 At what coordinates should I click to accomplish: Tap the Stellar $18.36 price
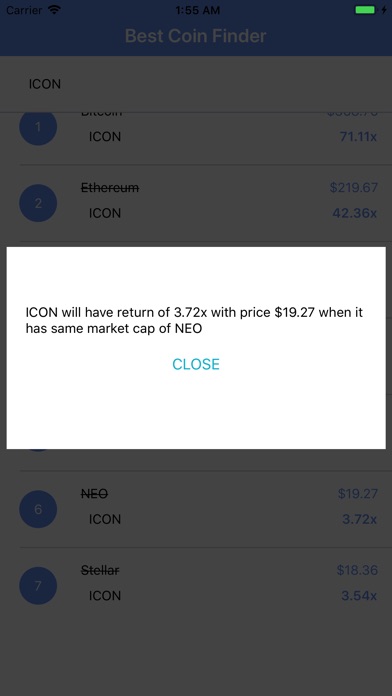[357, 570]
